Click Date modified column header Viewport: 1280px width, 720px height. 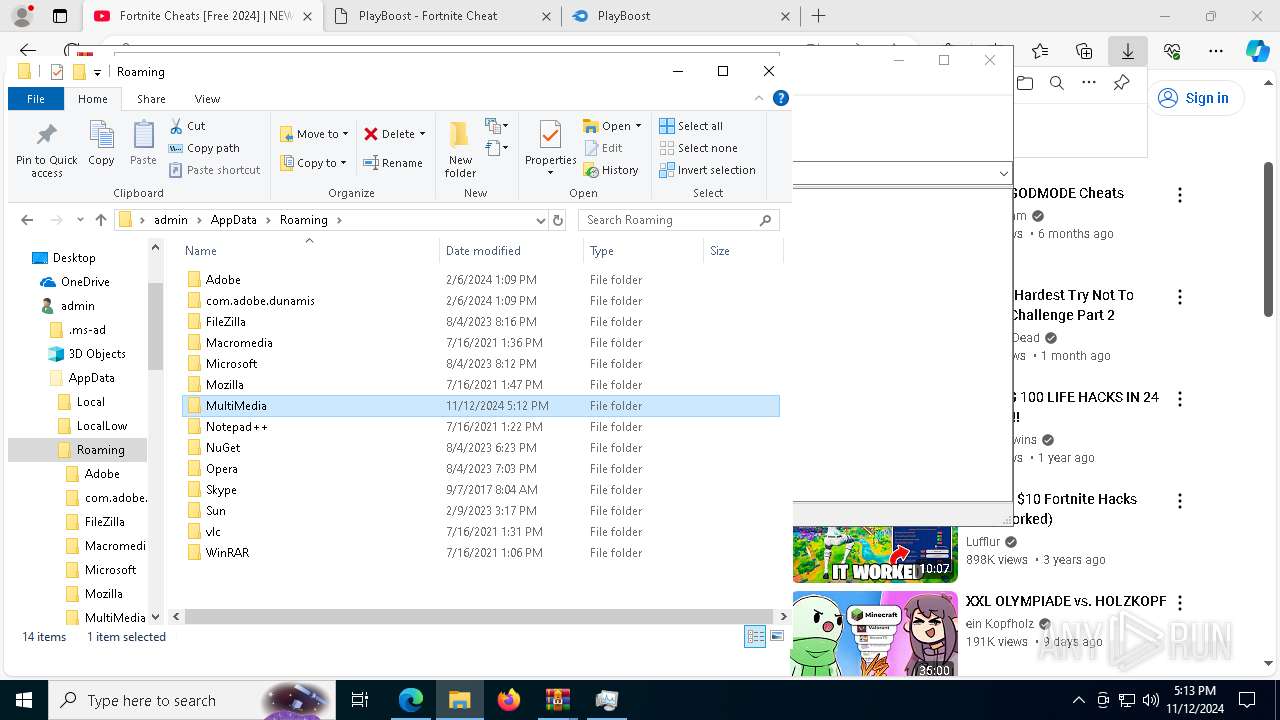(511, 251)
